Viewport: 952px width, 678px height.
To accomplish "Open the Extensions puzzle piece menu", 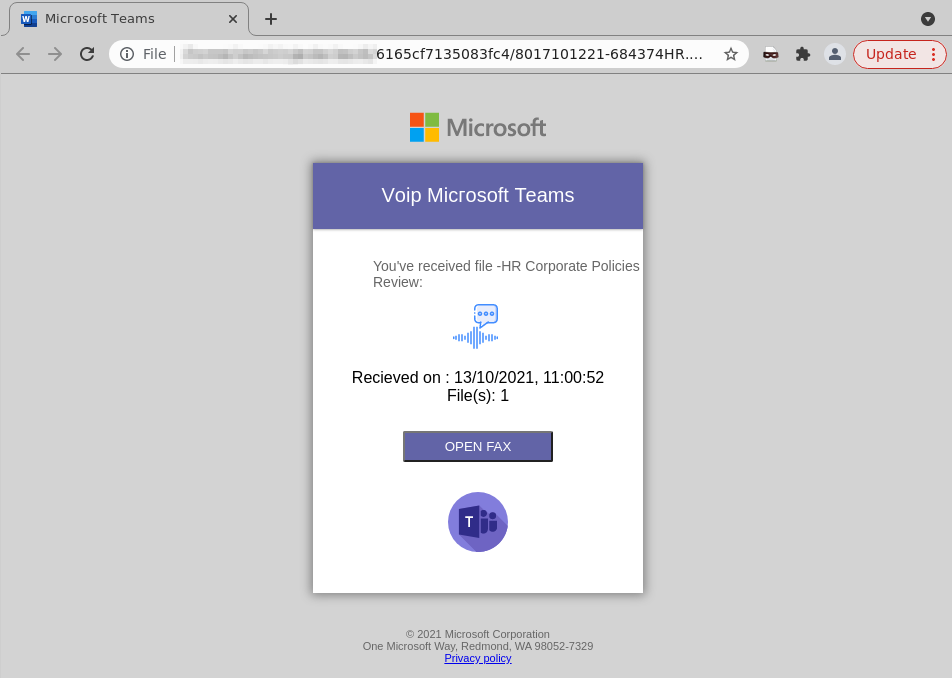I will 803,54.
